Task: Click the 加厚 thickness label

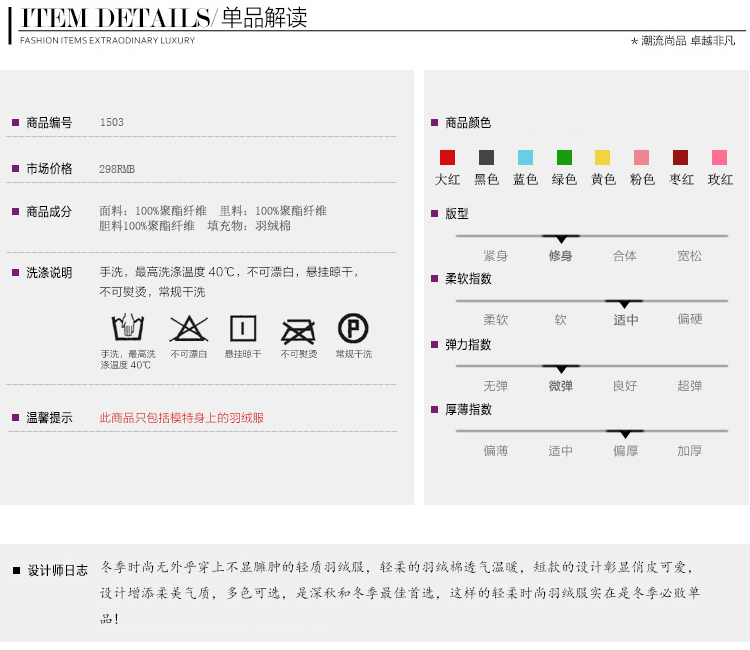Action: tap(690, 451)
